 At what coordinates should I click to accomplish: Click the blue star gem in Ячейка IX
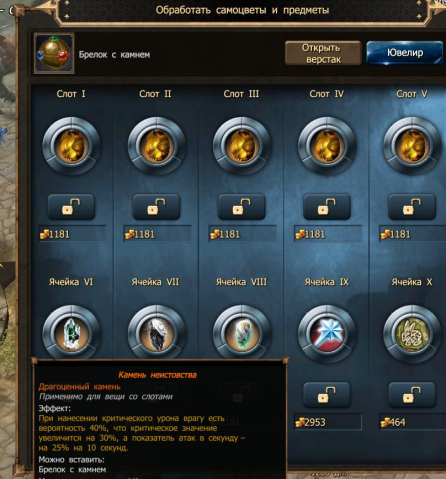[327, 334]
